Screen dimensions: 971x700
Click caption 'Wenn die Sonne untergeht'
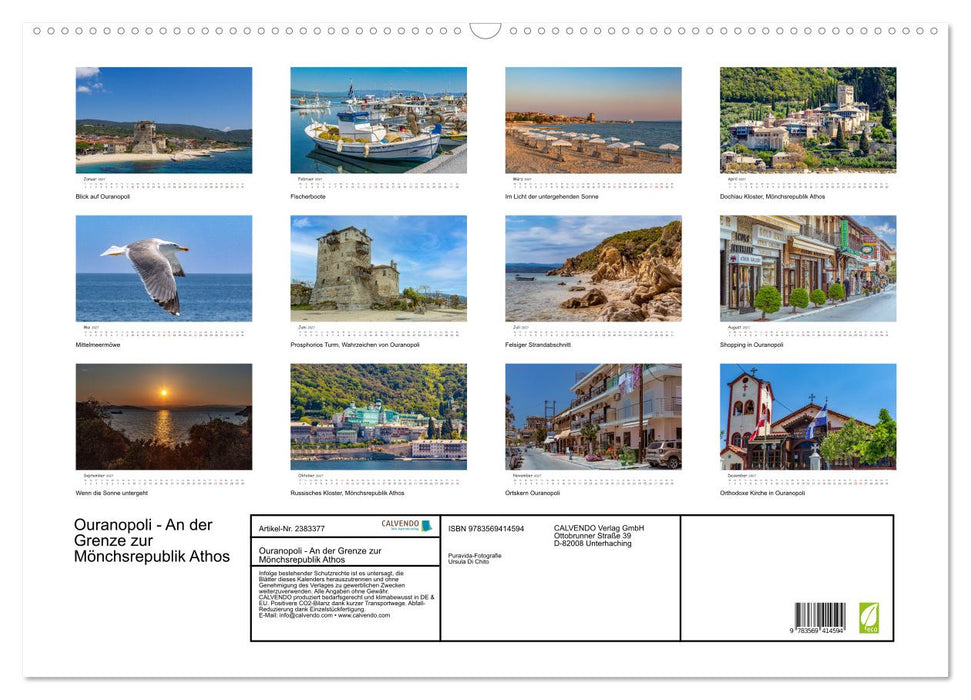pyautogui.click(x=111, y=493)
